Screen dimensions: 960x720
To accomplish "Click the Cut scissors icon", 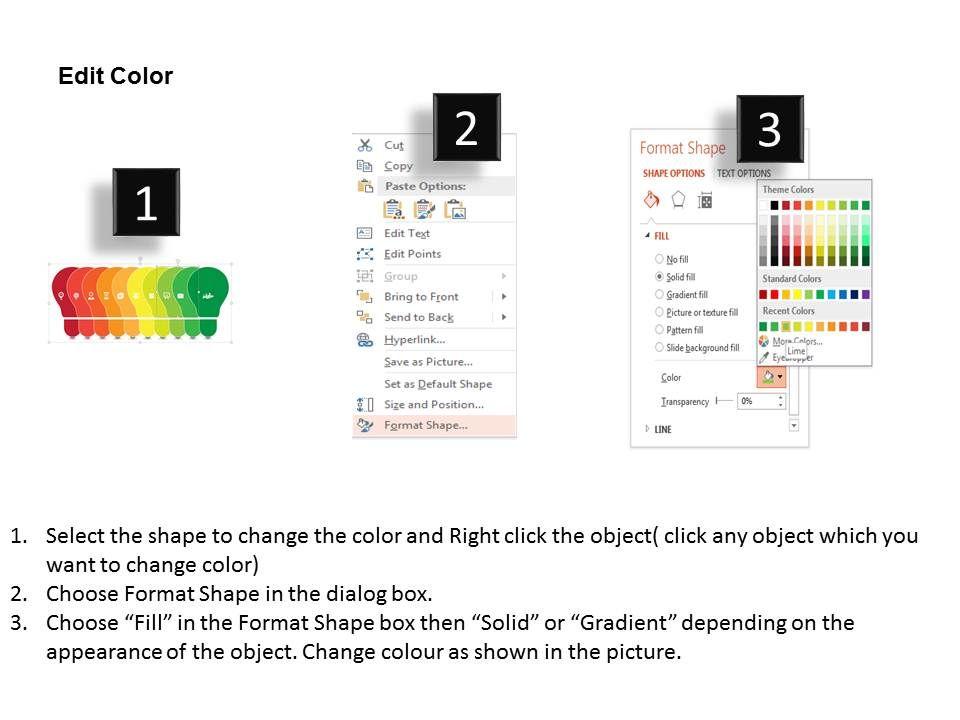I will (x=364, y=145).
